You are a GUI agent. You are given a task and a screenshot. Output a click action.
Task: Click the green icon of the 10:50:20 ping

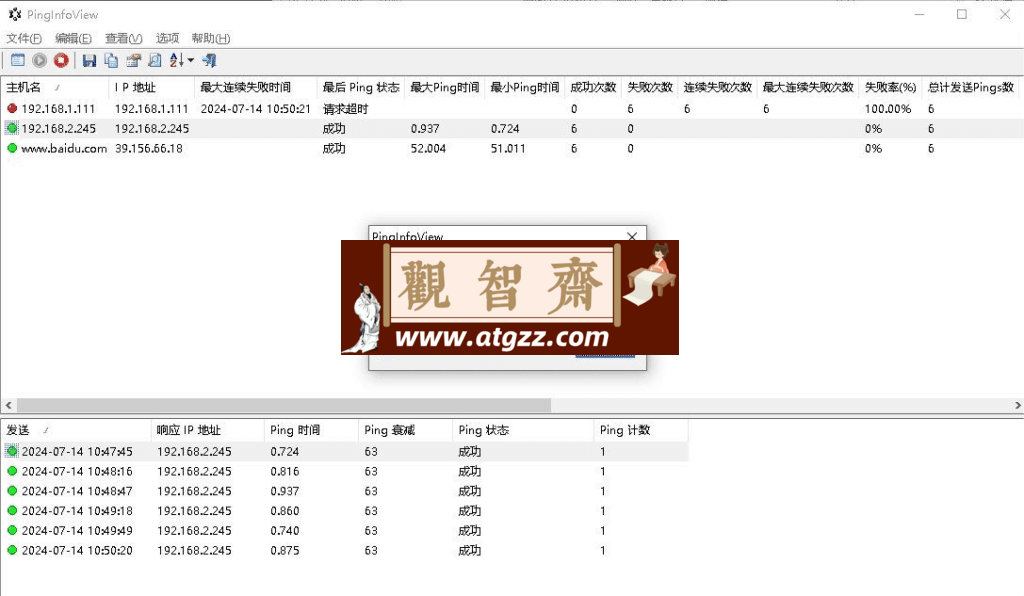(x=12, y=550)
